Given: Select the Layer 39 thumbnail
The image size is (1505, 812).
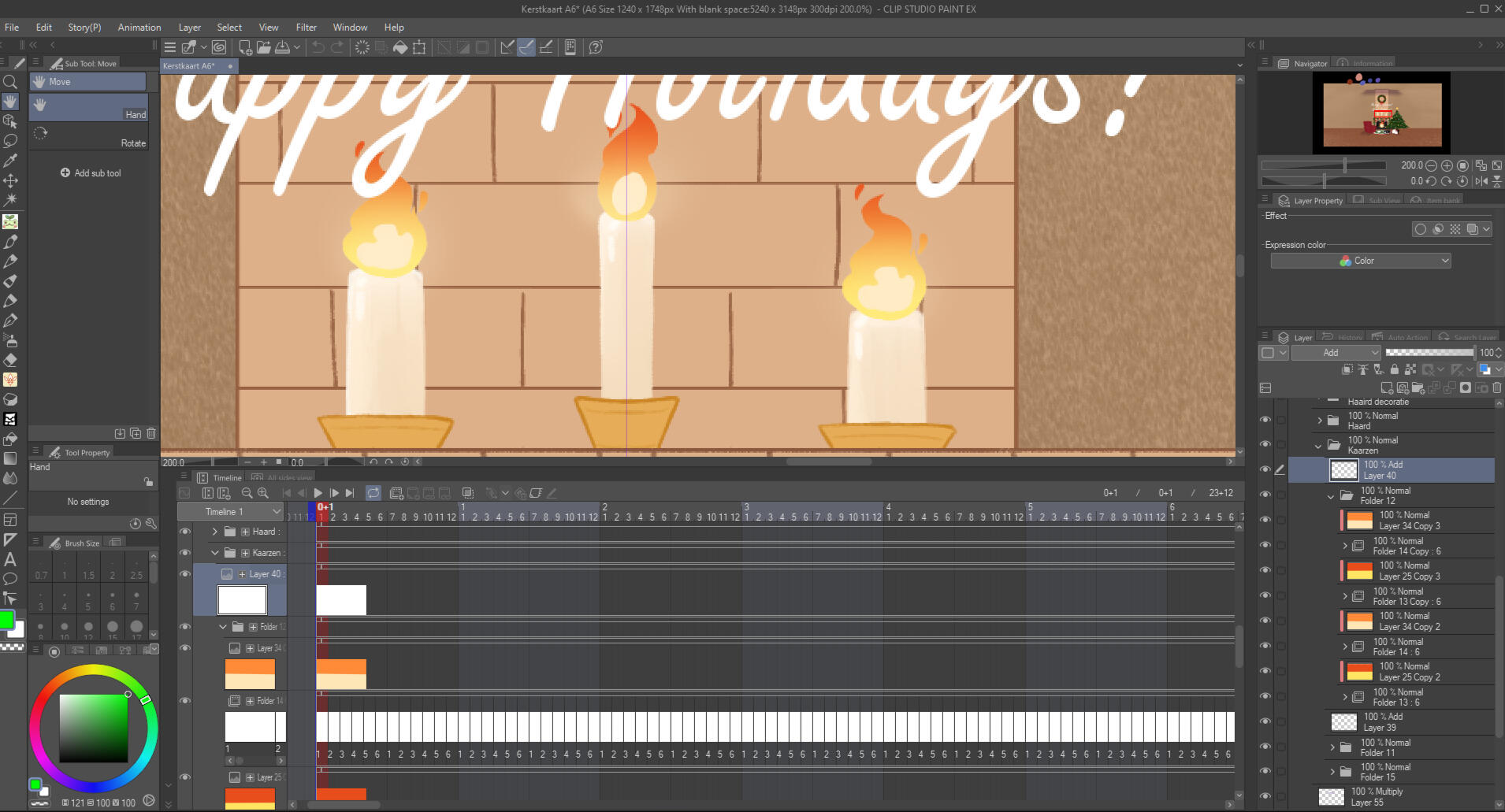Looking at the screenshot, I should click(x=1343, y=722).
